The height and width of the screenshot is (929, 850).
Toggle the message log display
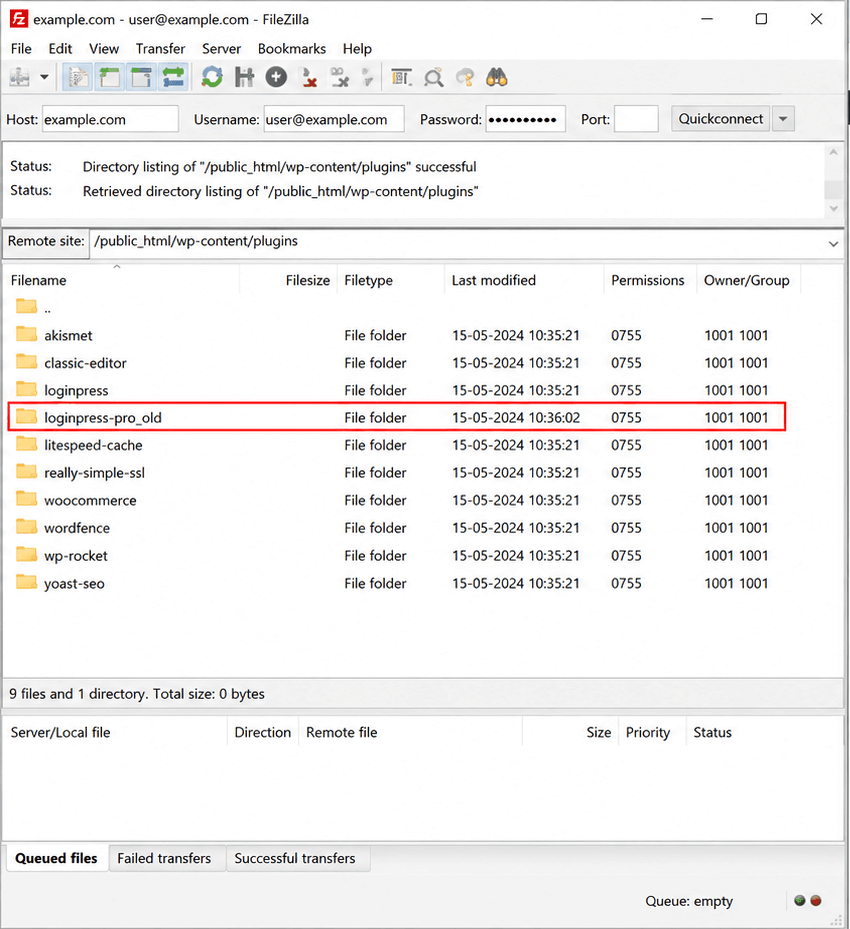[x=78, y=77]
